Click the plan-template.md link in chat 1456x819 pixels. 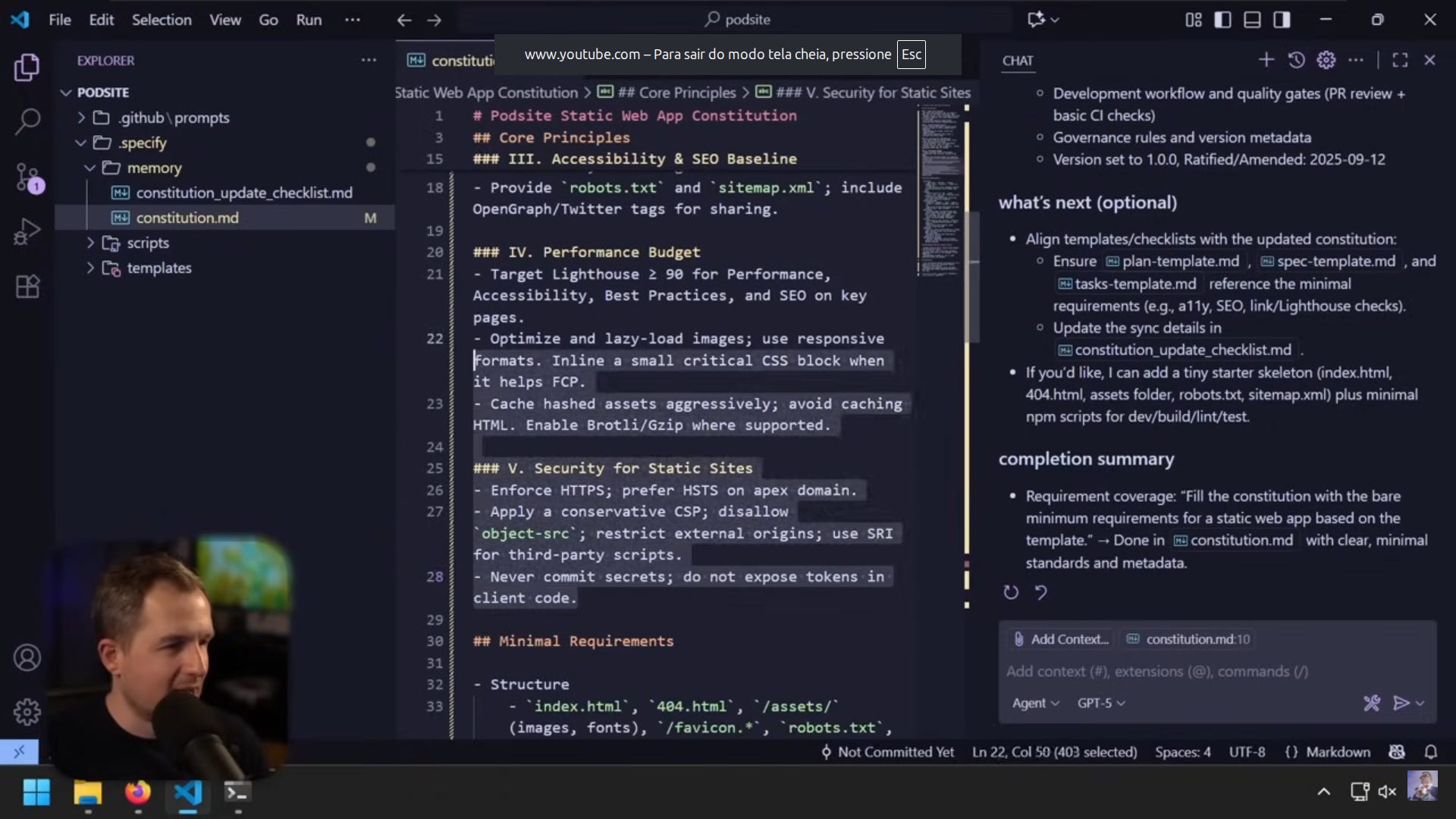coord(1172,261)
